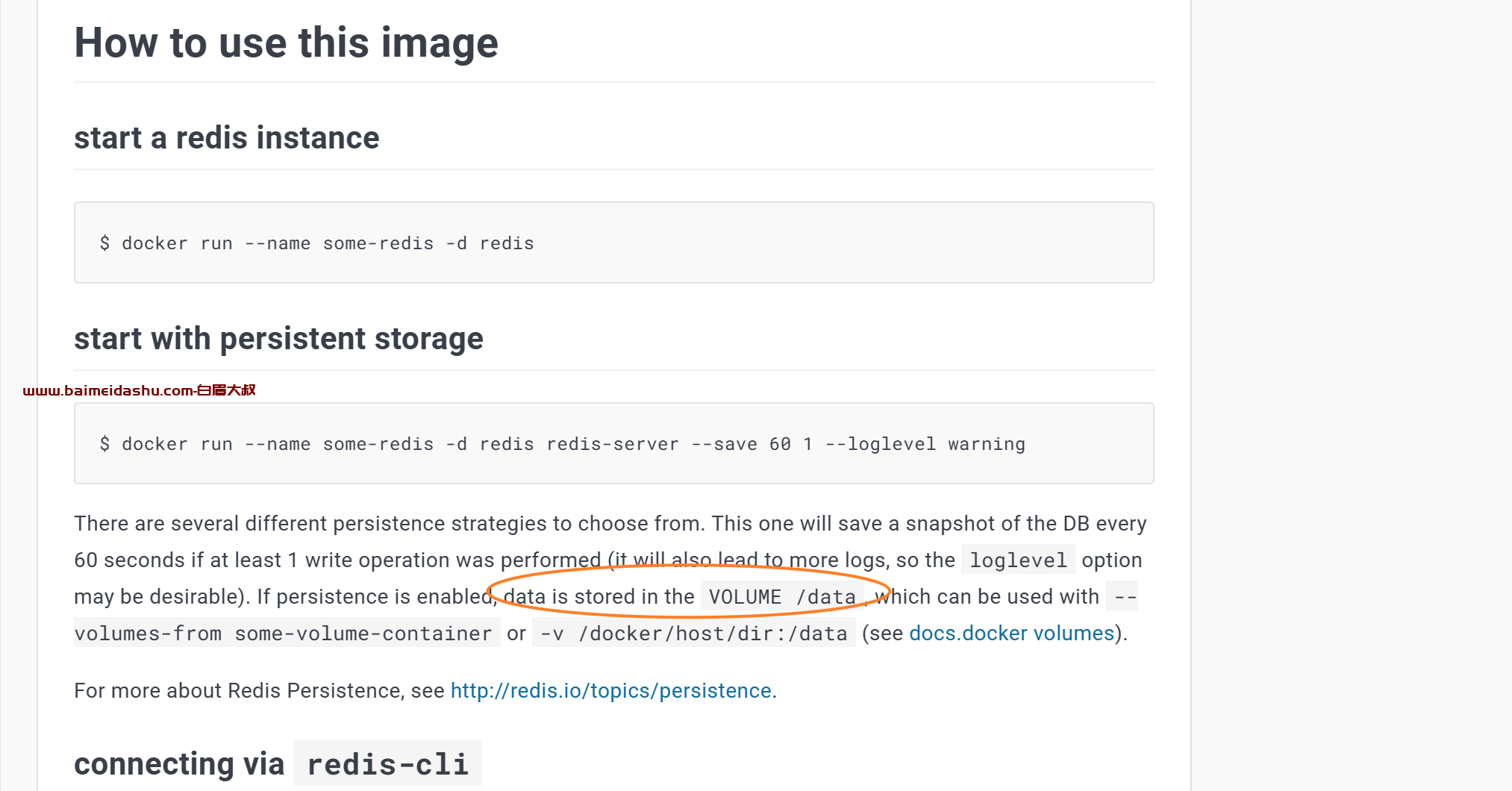The image size is (1512, 791).
Task: Click the 'start with persistent storage' heading
Action: pos(278,339)
